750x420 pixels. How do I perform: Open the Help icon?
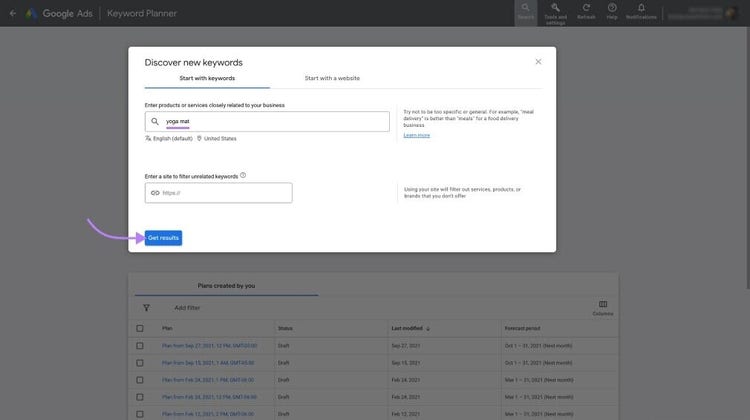[x=612, y=8]
